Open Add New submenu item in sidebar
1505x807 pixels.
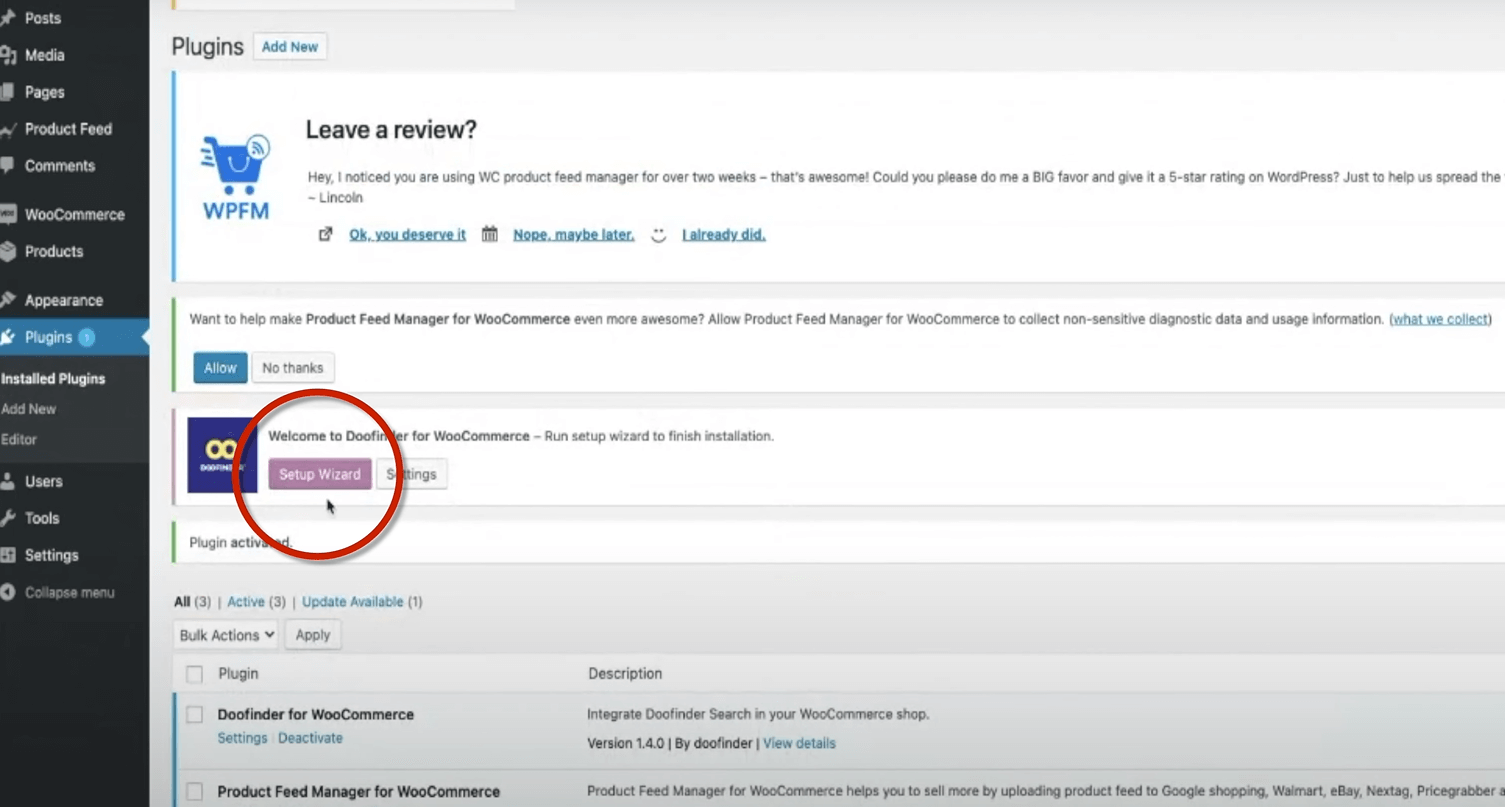point(29,409)
